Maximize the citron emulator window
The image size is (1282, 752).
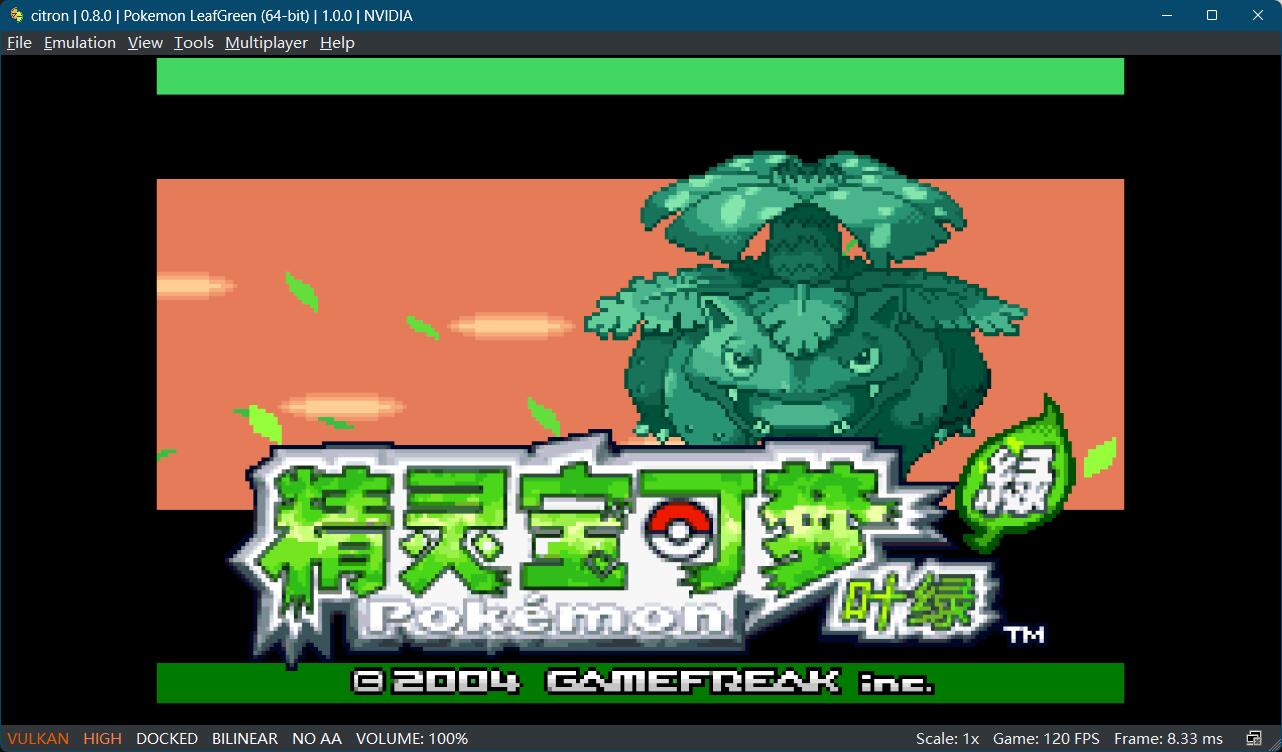click(x=1212, y=15)
